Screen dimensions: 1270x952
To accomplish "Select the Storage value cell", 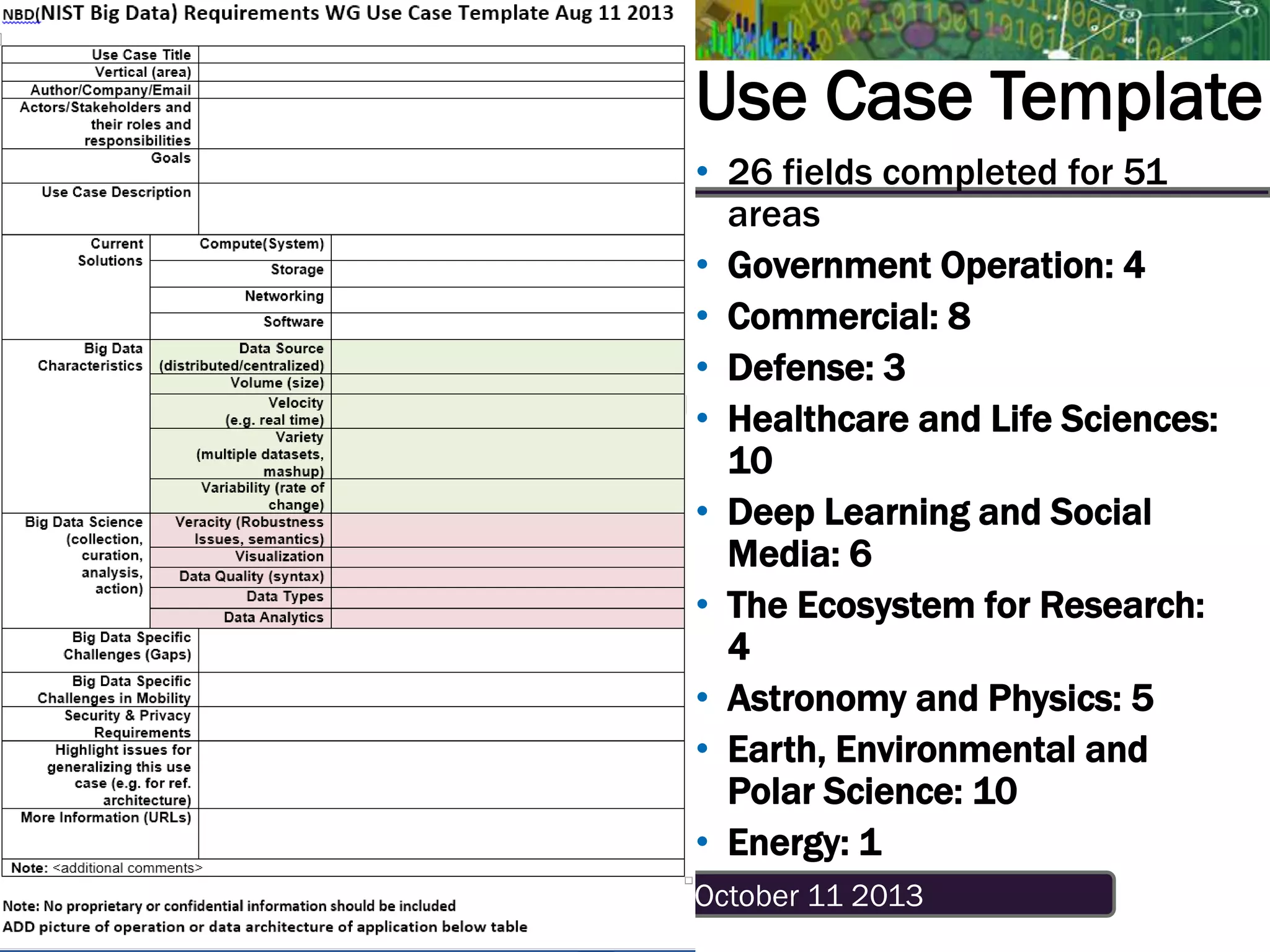I will coord(507,273).
